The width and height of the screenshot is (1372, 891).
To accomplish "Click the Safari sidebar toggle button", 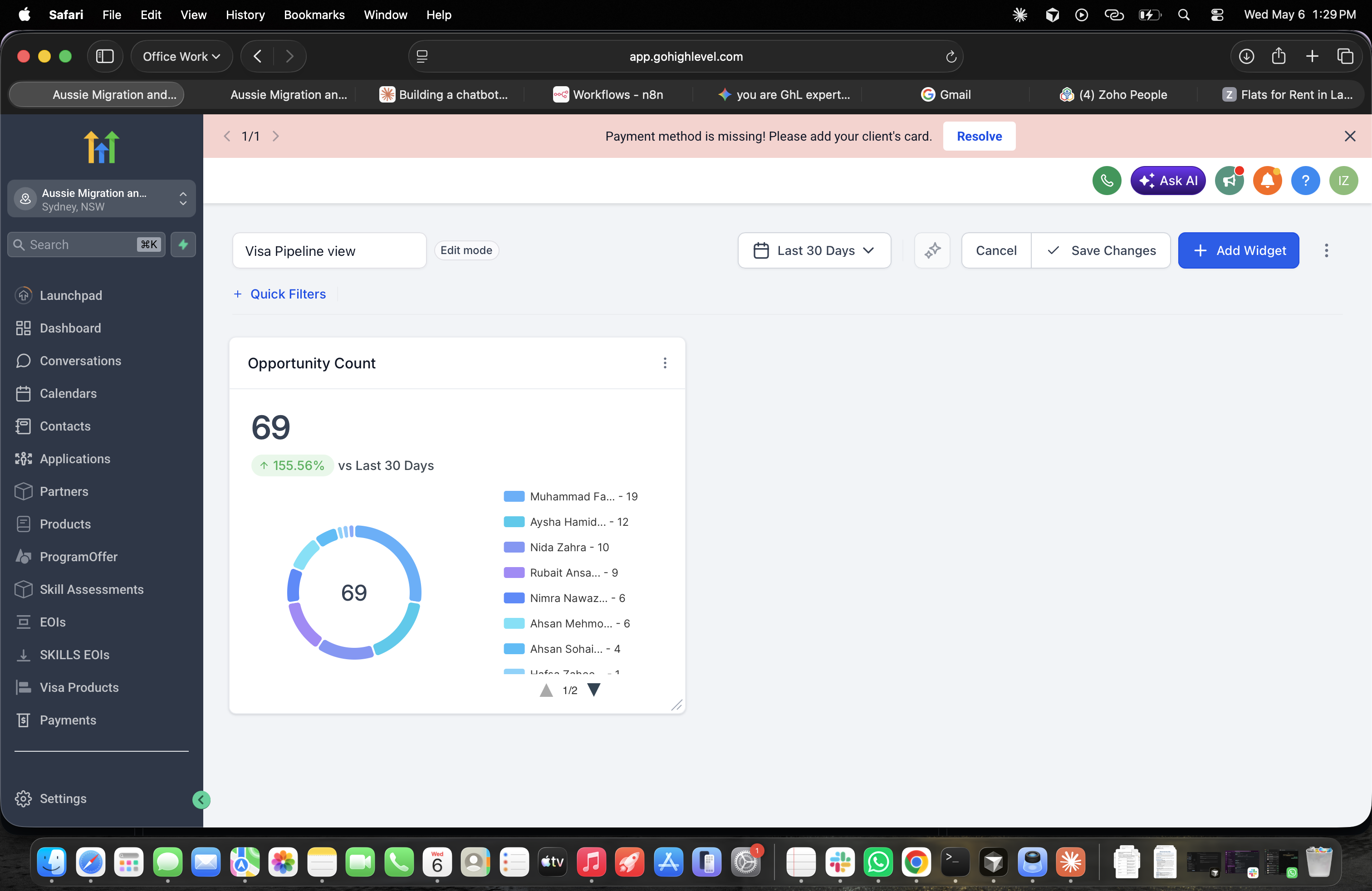I will coord(105,56).
